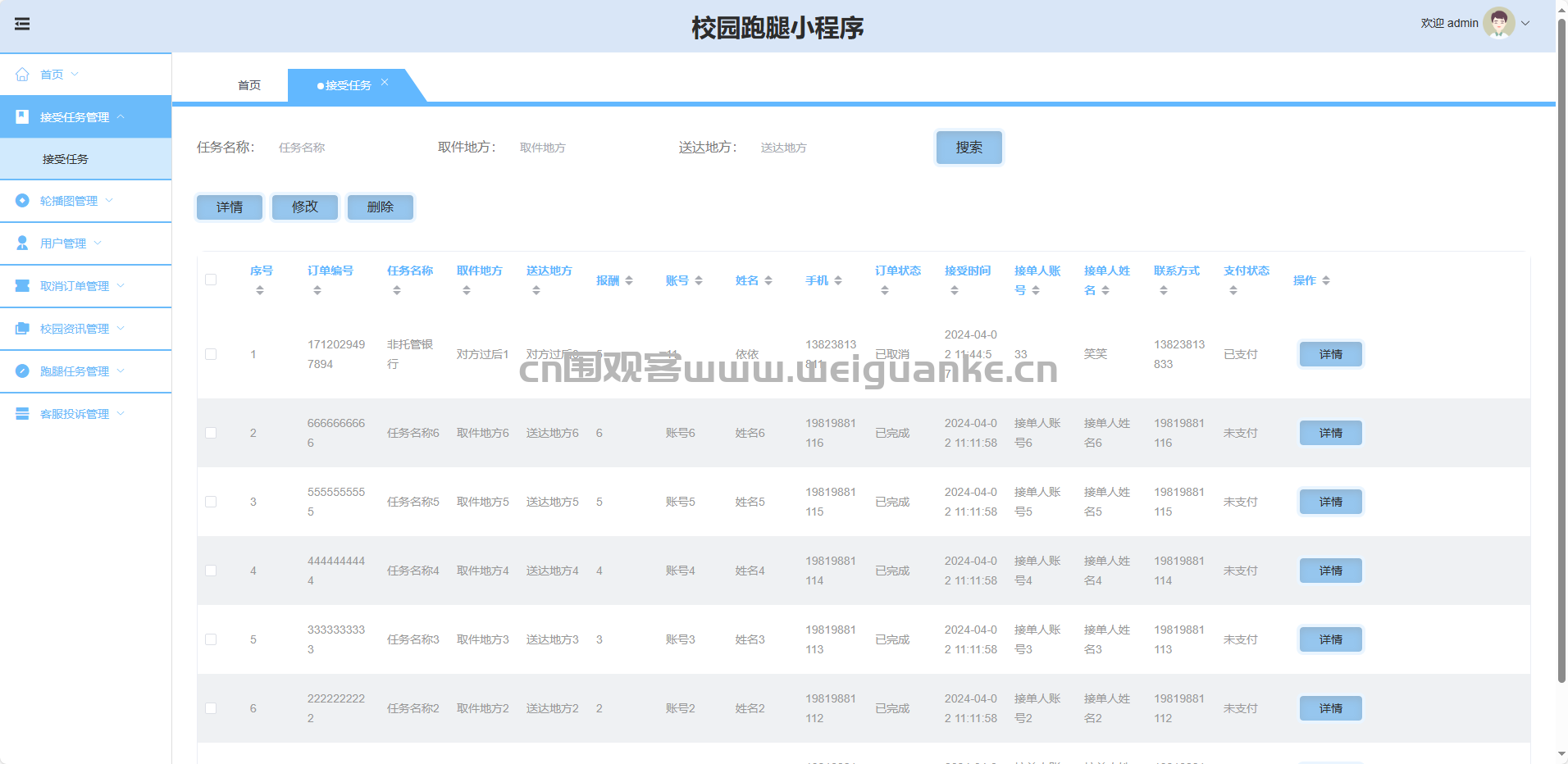The height and width of the screenshot is (764, 1568).
Task: Expand the 校园资讯管理 menu
Action: (74, 329)
